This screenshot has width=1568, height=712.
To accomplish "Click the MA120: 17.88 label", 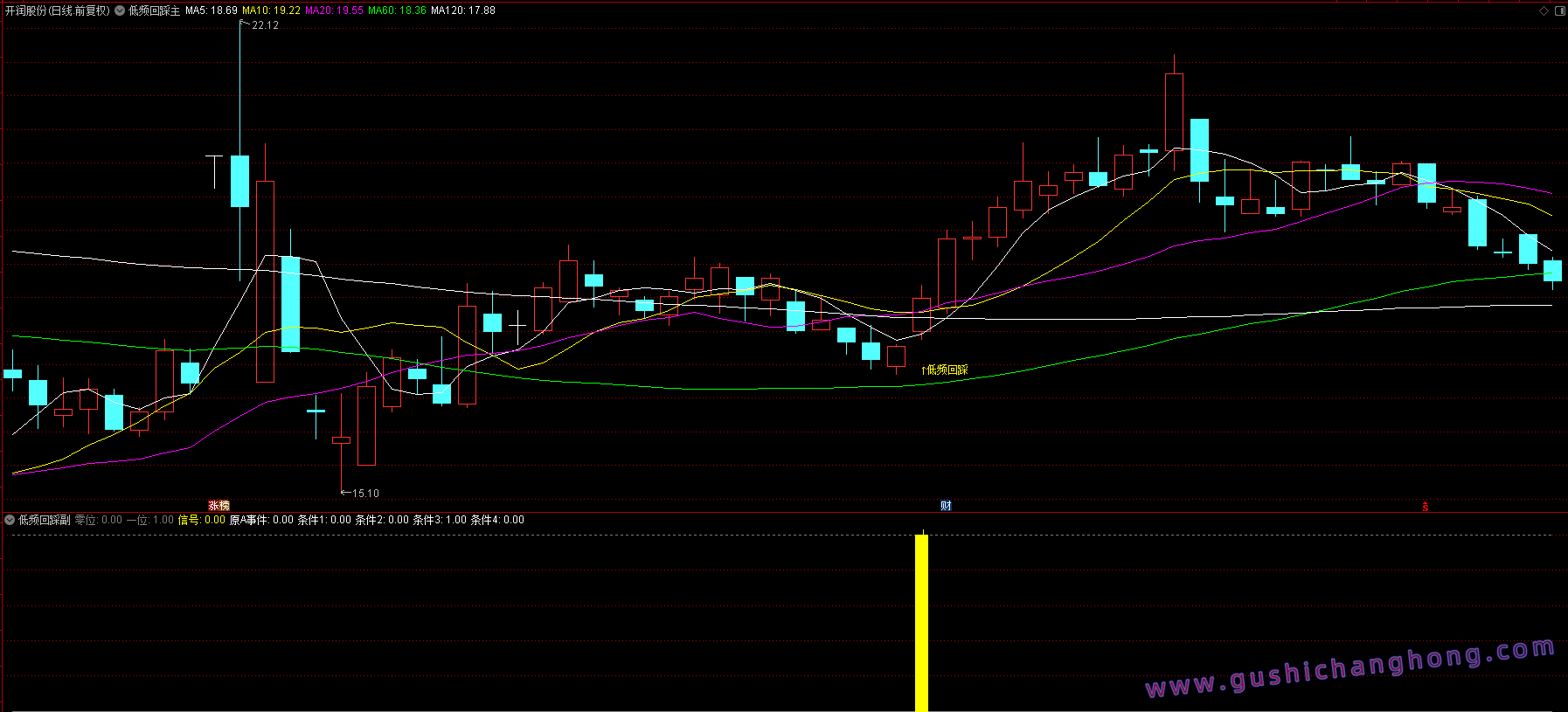I will coord(463,10).
